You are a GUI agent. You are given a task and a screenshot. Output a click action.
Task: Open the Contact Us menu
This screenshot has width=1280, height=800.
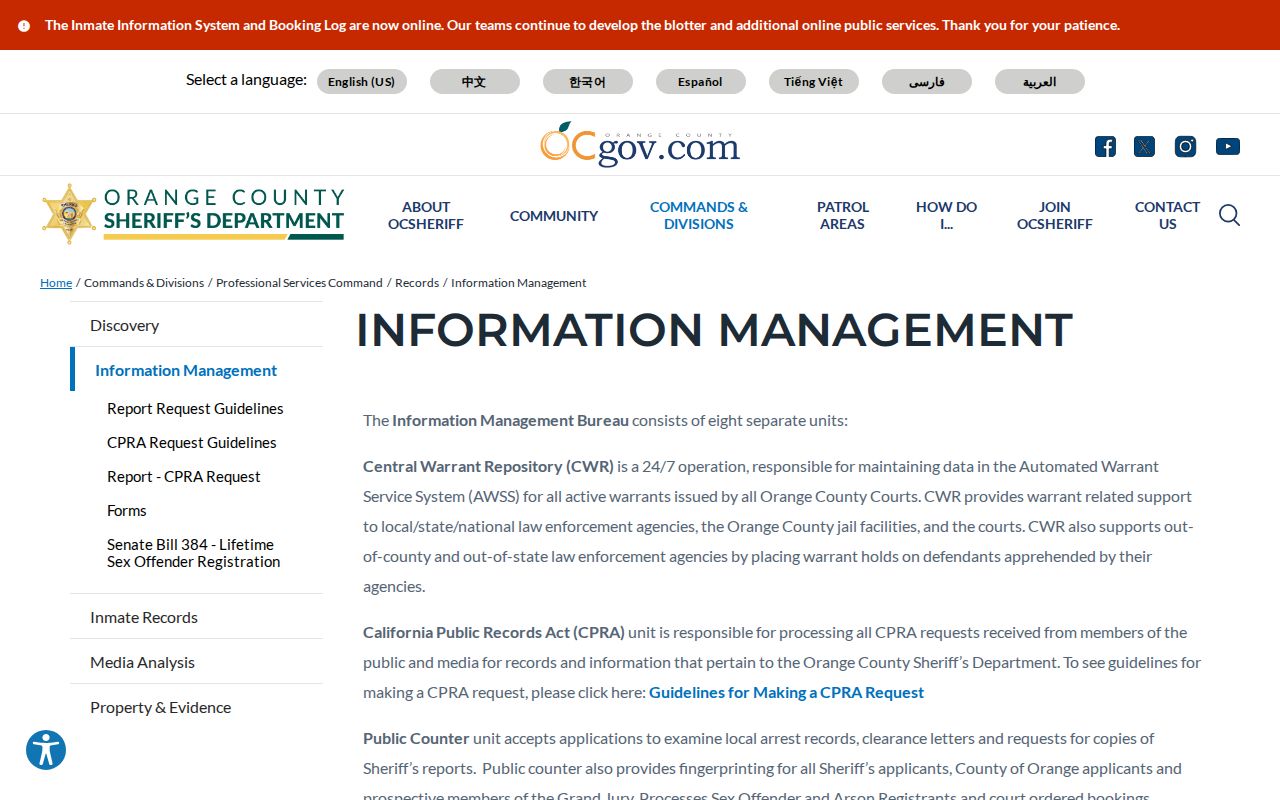(1167, 216)
